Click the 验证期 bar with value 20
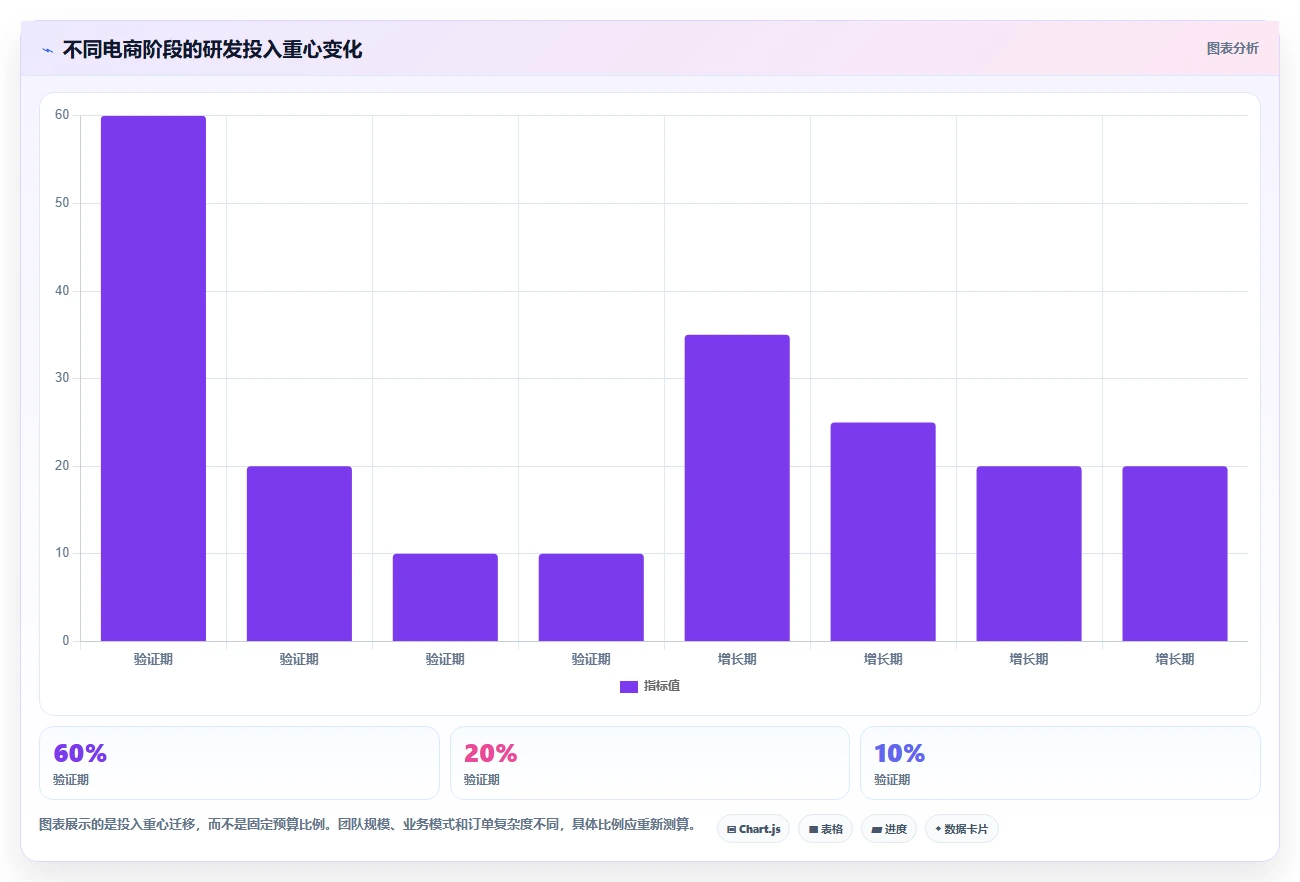 [x=299, y=554]
